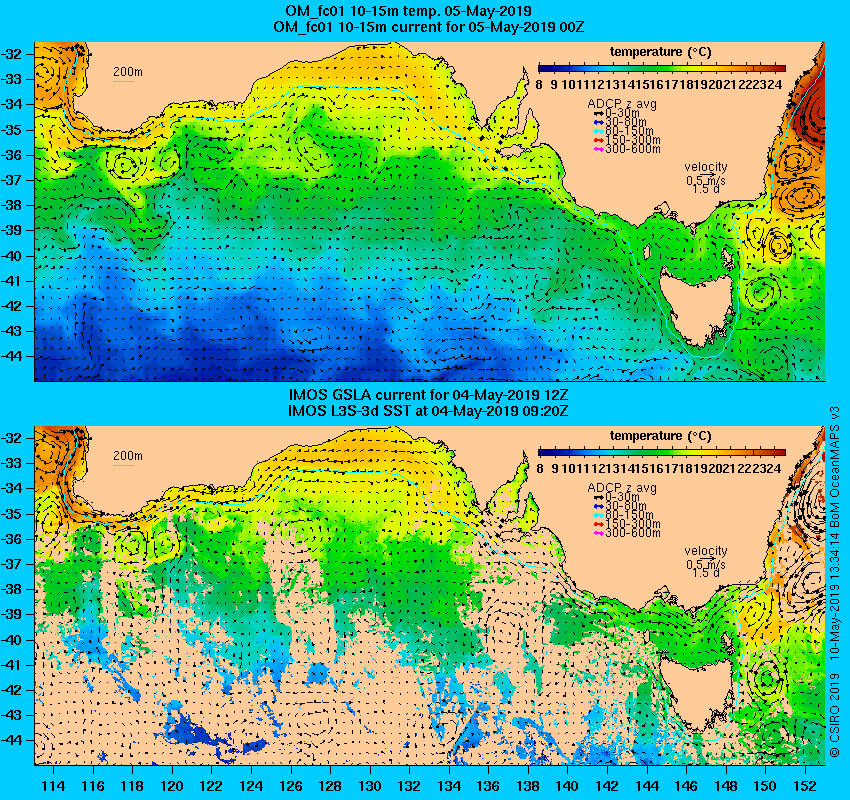Click the red 150-300m arrow in bottom legend
This screenshot has height=800, width=850.
pos(598,524)
